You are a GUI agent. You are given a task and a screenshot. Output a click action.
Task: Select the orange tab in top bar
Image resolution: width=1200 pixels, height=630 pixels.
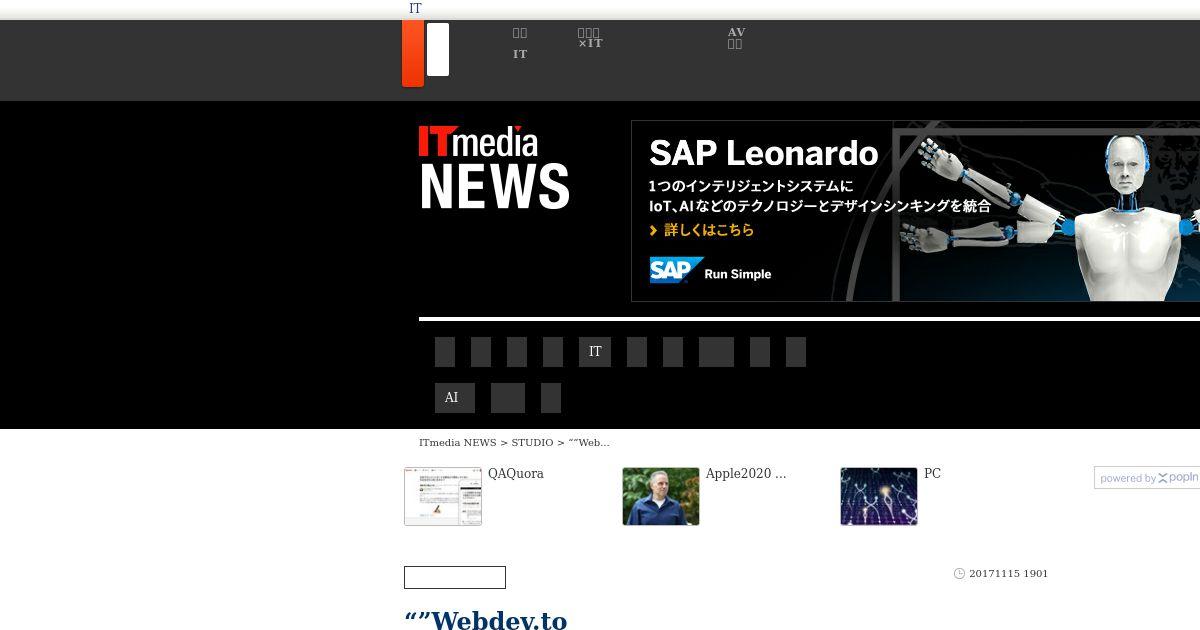(413, 53)
